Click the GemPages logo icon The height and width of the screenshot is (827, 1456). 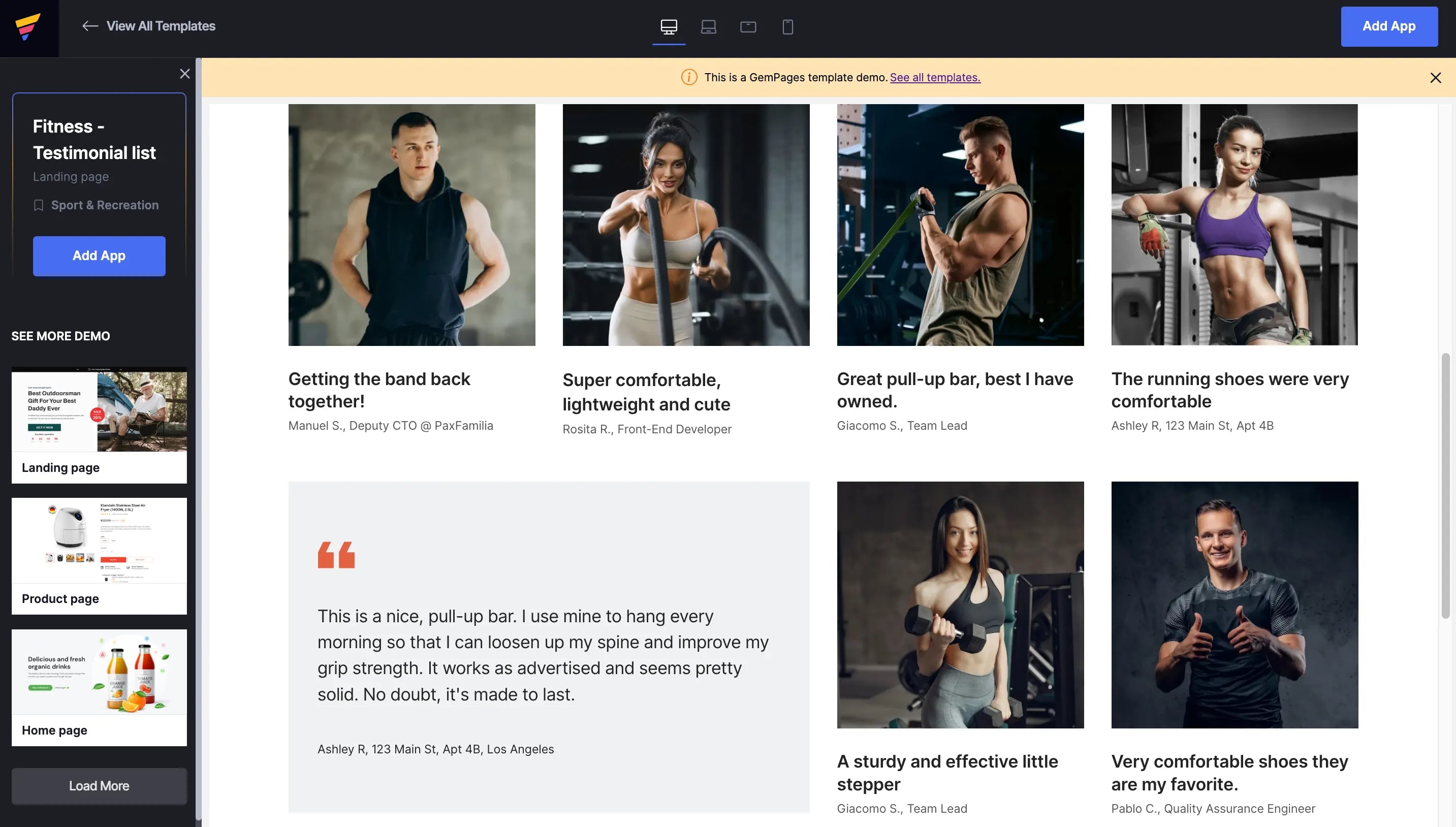coord(28,27)
